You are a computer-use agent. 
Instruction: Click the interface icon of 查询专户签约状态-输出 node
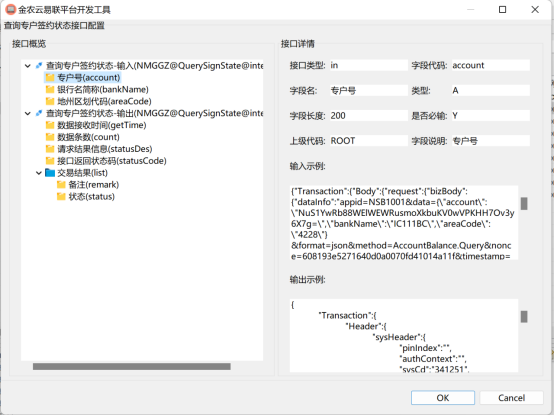click(39, 113)
